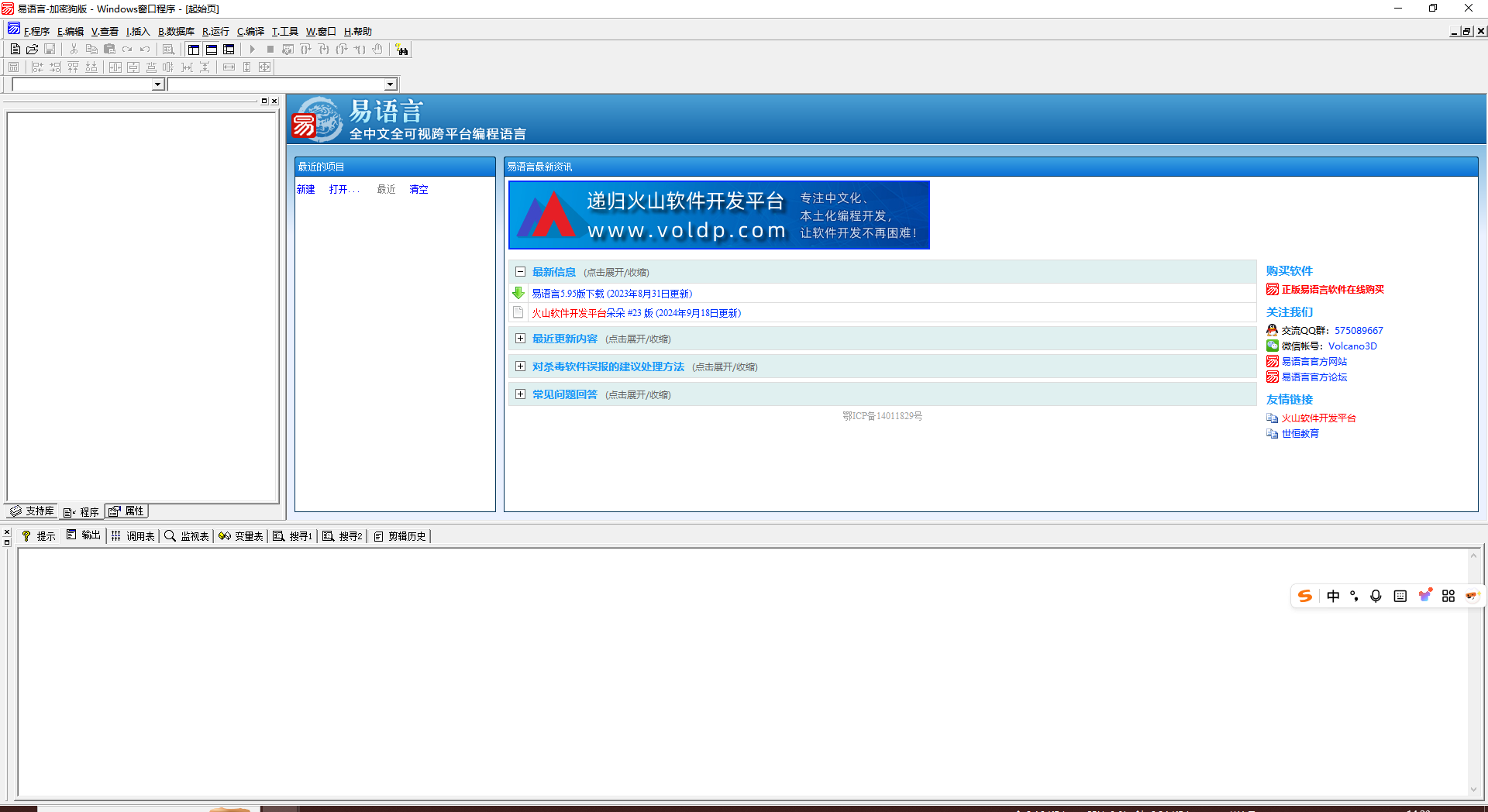Click the 清空 link

pyautogui.click(x=418, y=189)
